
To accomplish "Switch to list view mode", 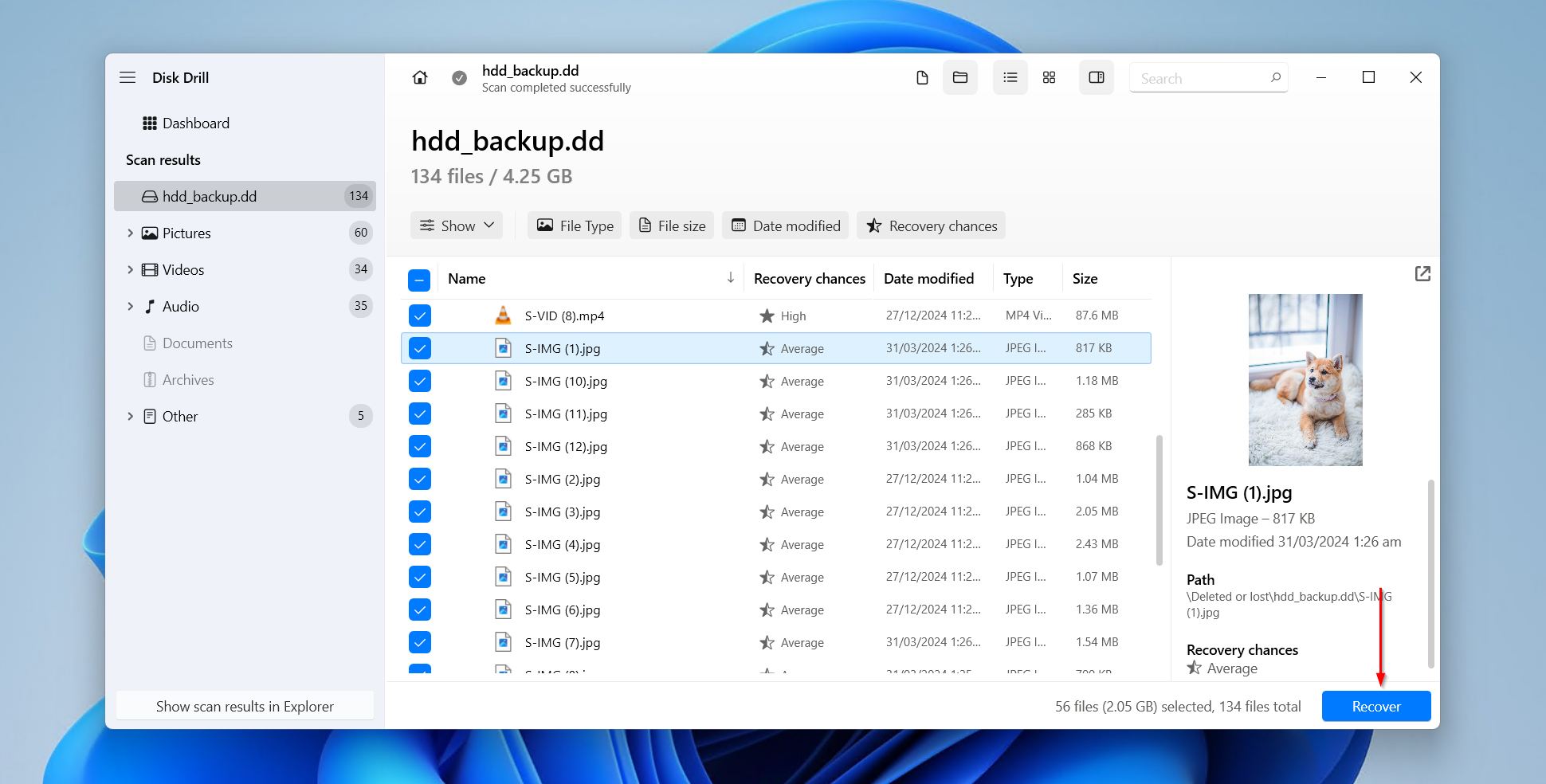I will [1010, 77].
